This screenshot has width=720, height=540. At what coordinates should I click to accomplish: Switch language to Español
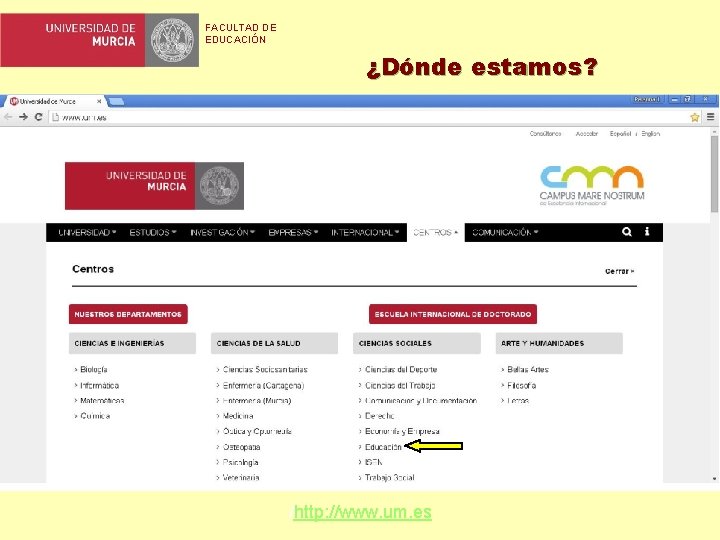pos(620,134)
